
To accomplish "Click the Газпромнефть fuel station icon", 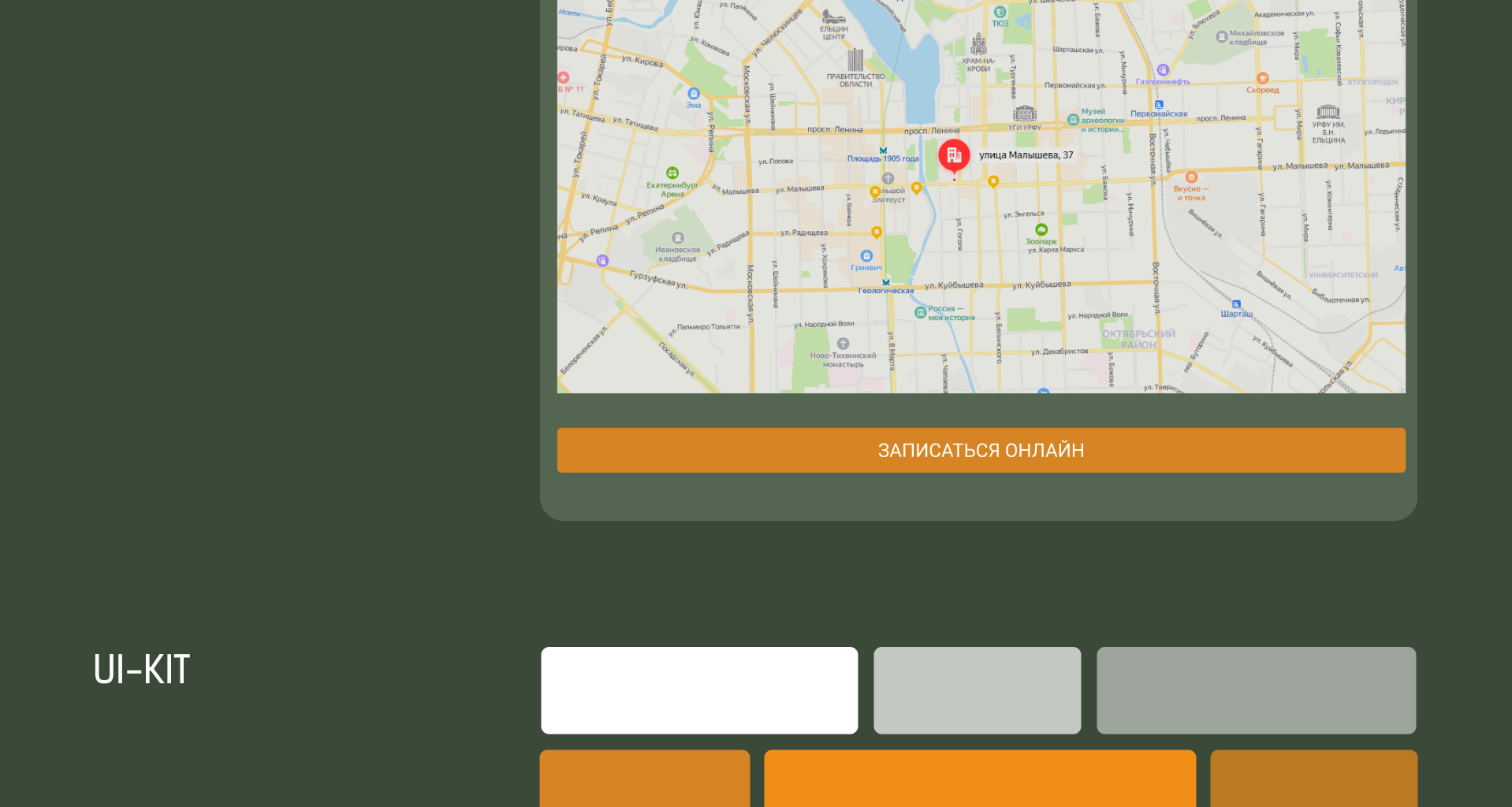I will (x=1163, y=70).
